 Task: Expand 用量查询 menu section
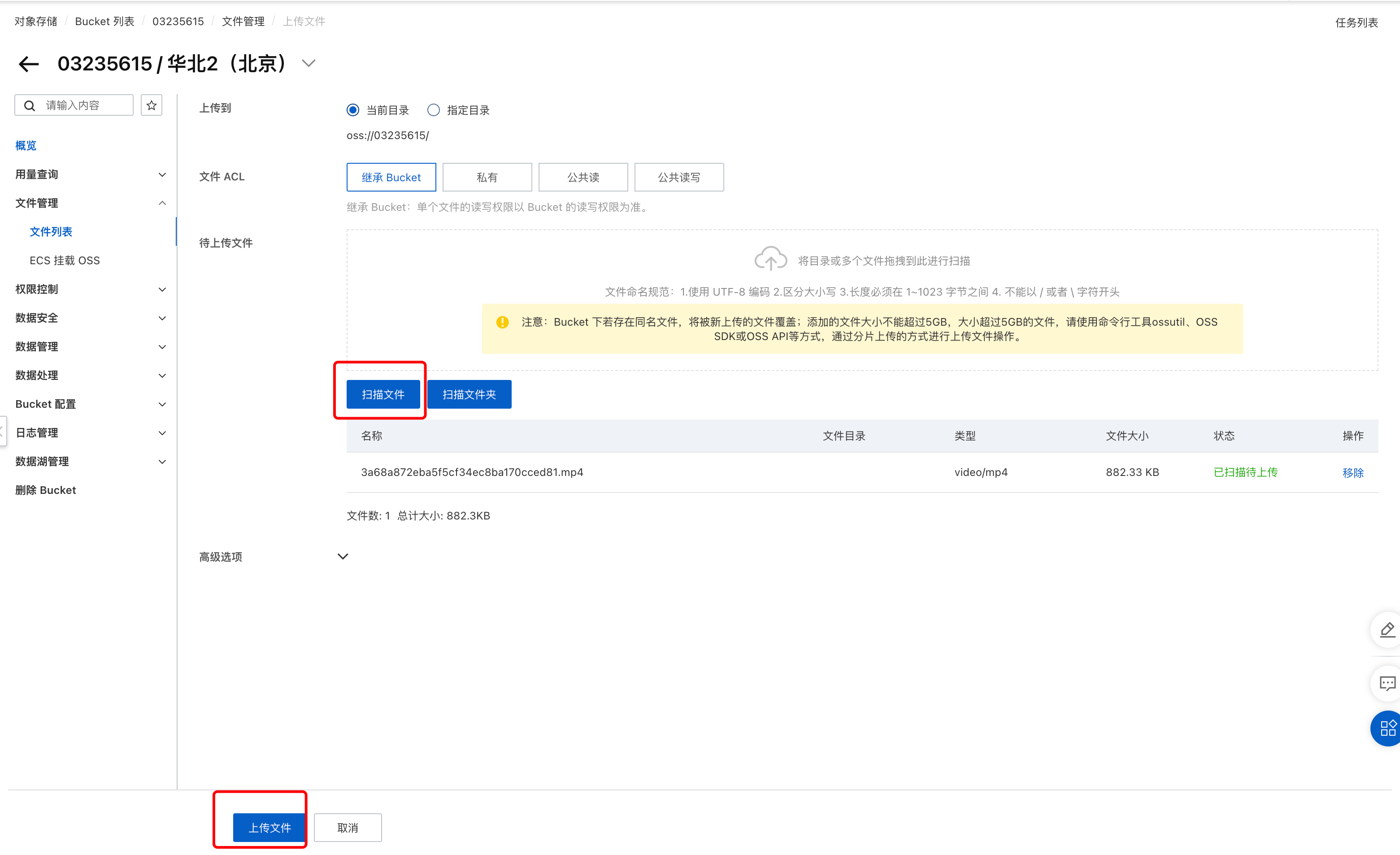tap(162, 174)
